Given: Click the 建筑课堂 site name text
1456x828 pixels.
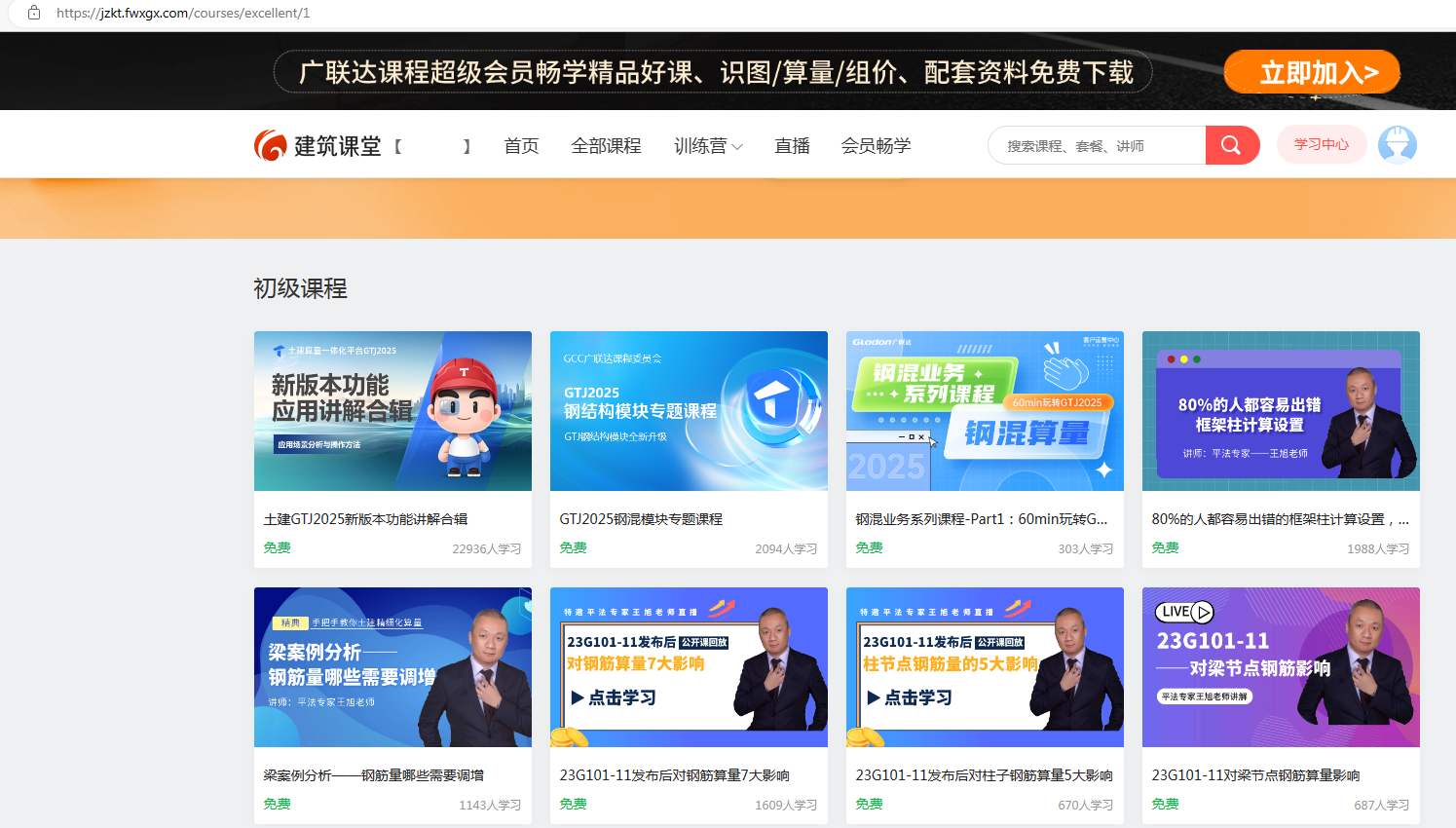Looking at the screenshot, I should point(337,146).
